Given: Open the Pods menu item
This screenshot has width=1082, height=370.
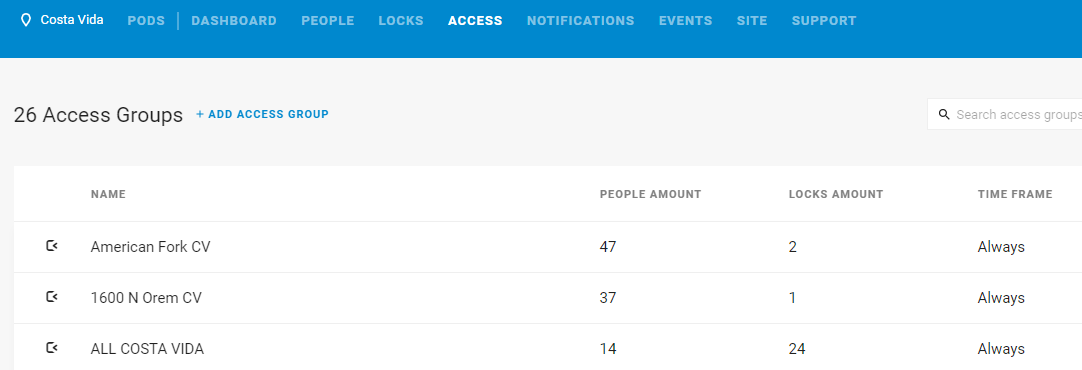Looking at the screenshot, I should [x=146, y=21].
